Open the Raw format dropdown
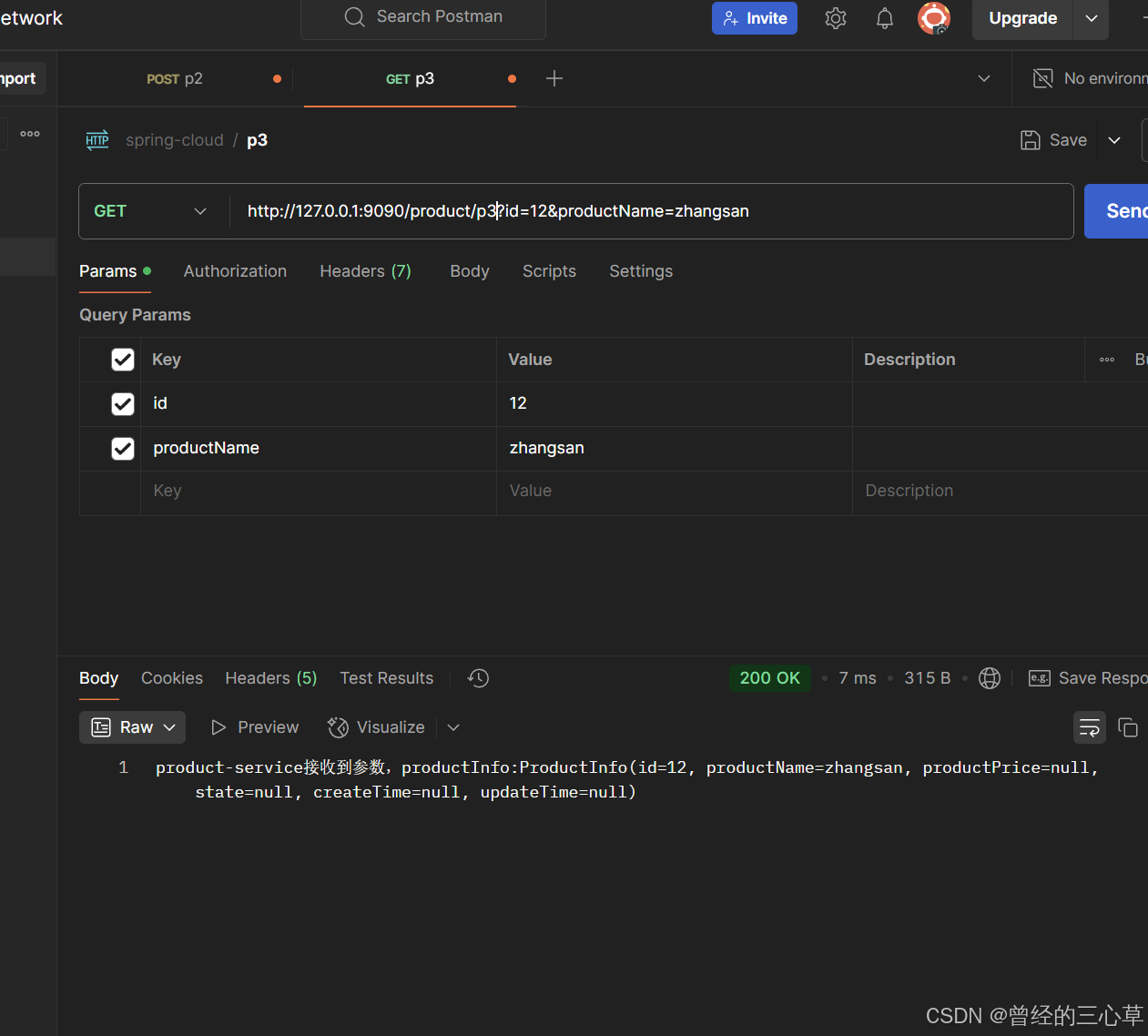1148x1036 pixels. [132, 727]
